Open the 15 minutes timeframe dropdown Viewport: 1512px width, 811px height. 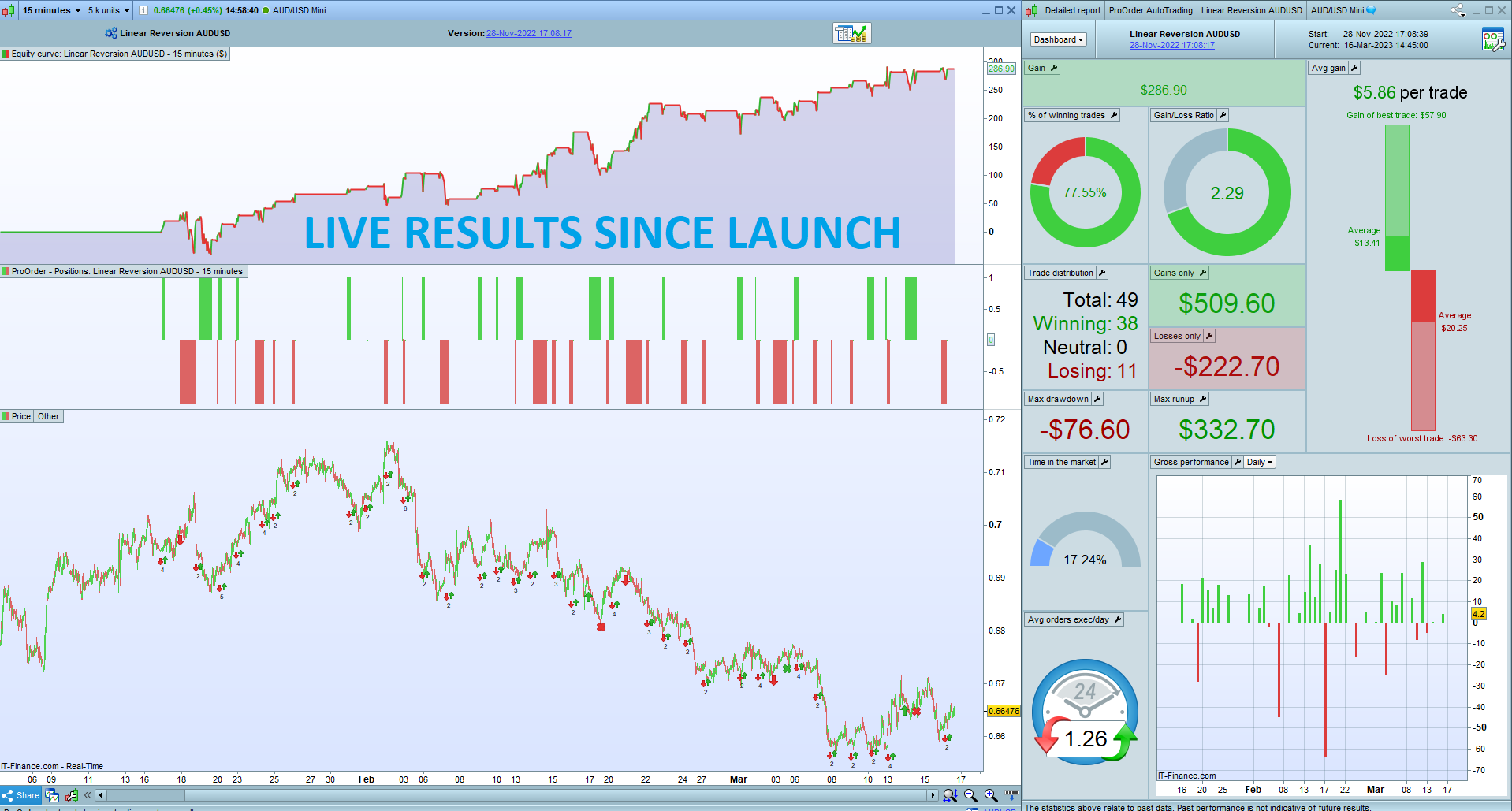(x=51, y=10)
